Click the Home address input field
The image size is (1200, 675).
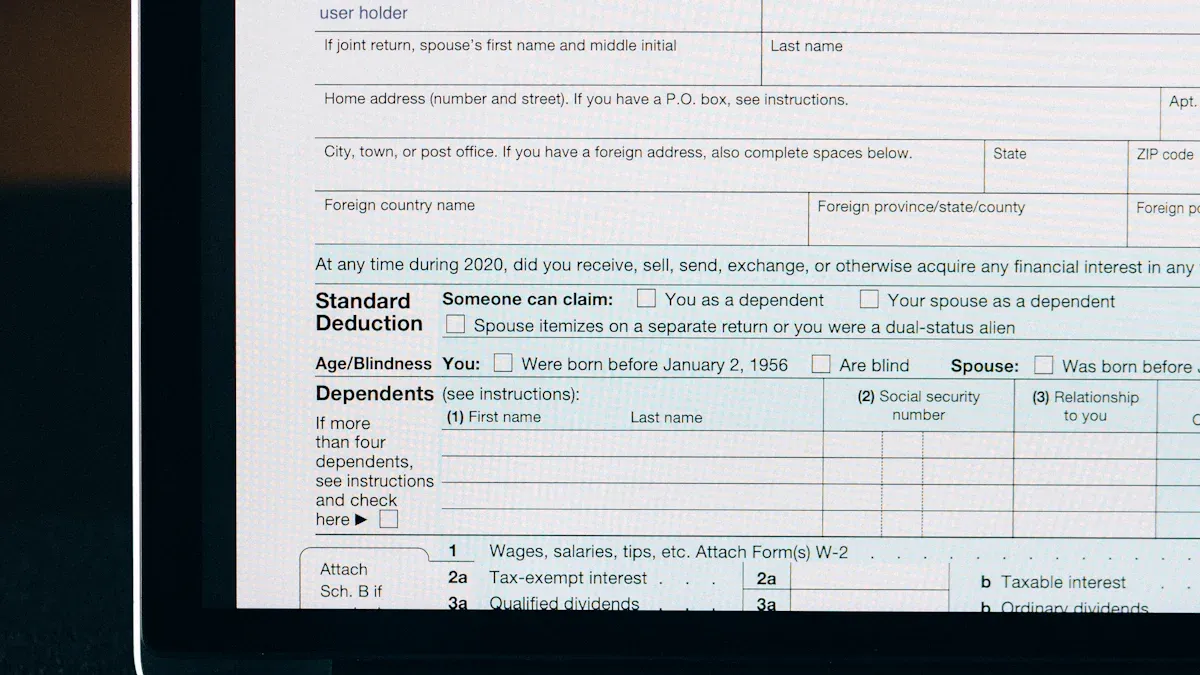pyautogui.click(x=700, y=122)
